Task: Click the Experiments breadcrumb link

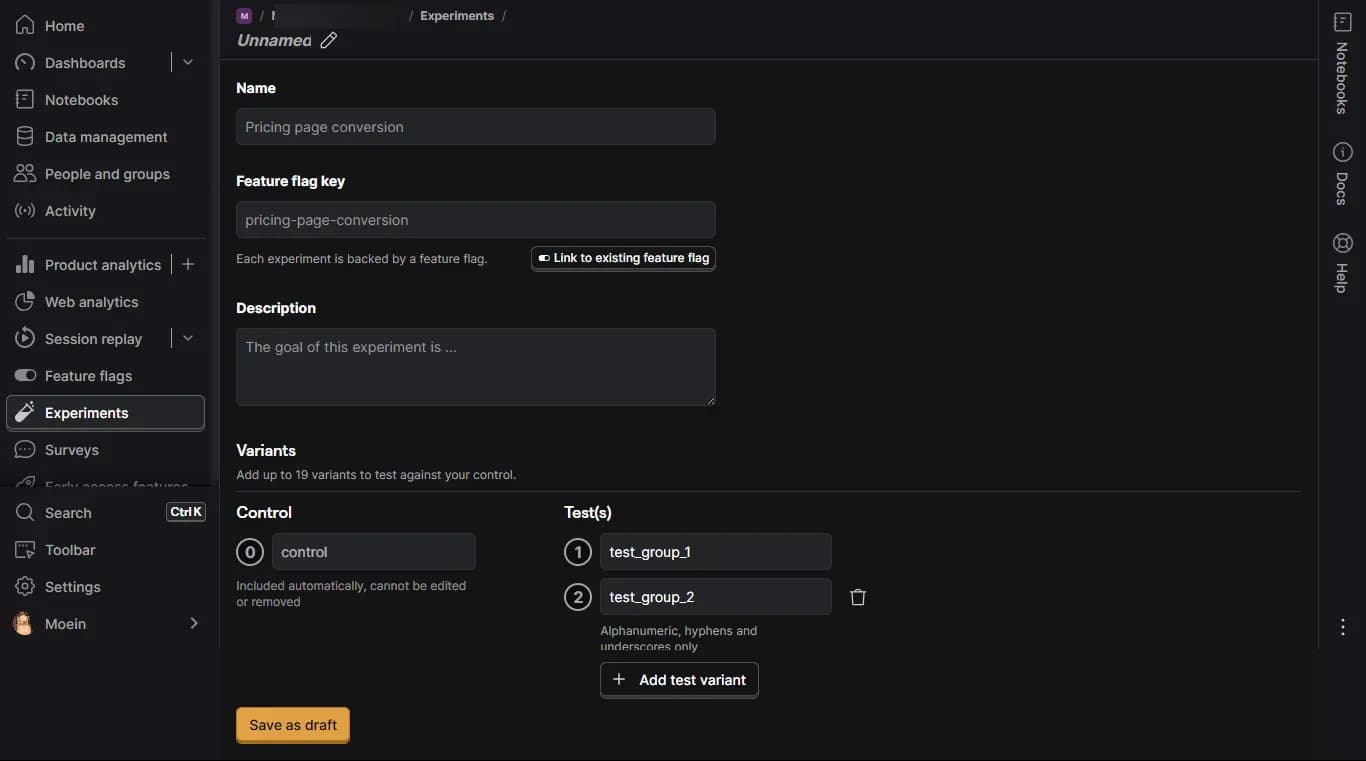Action: click(x=457, y=16)
